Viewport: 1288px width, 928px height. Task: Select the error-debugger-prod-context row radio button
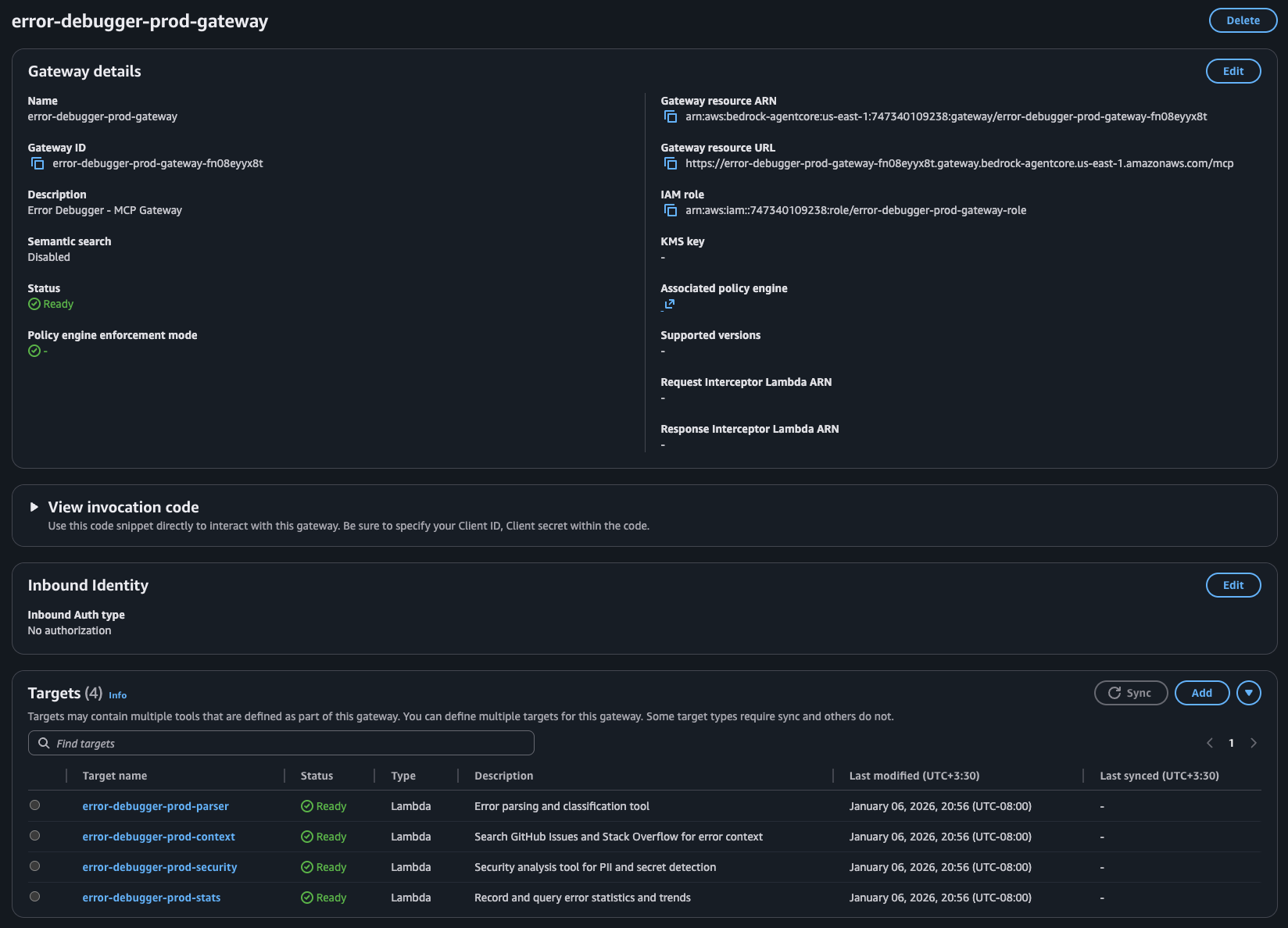34,835
